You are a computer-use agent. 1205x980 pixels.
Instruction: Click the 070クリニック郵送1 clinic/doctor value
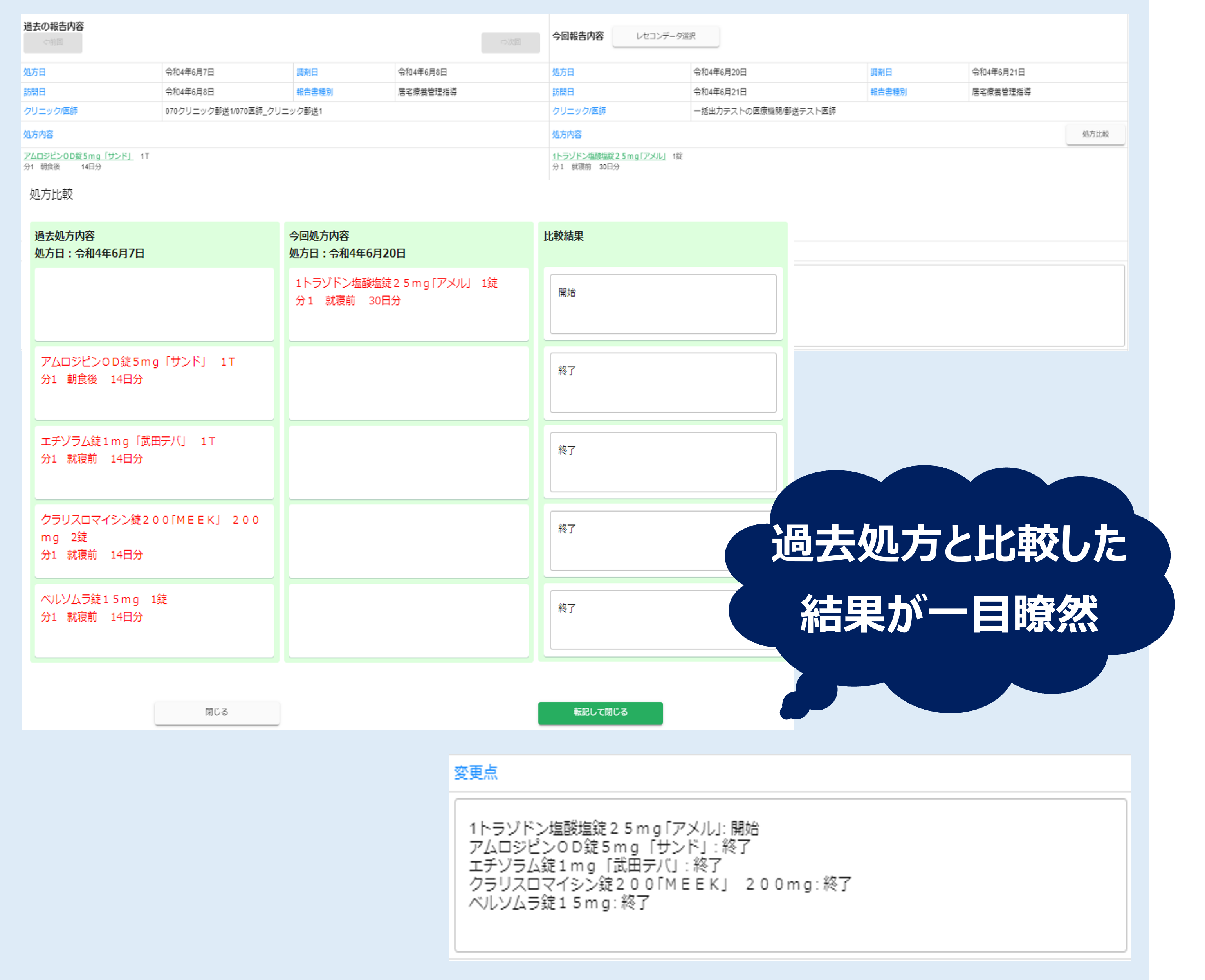(x=244, y=111)
